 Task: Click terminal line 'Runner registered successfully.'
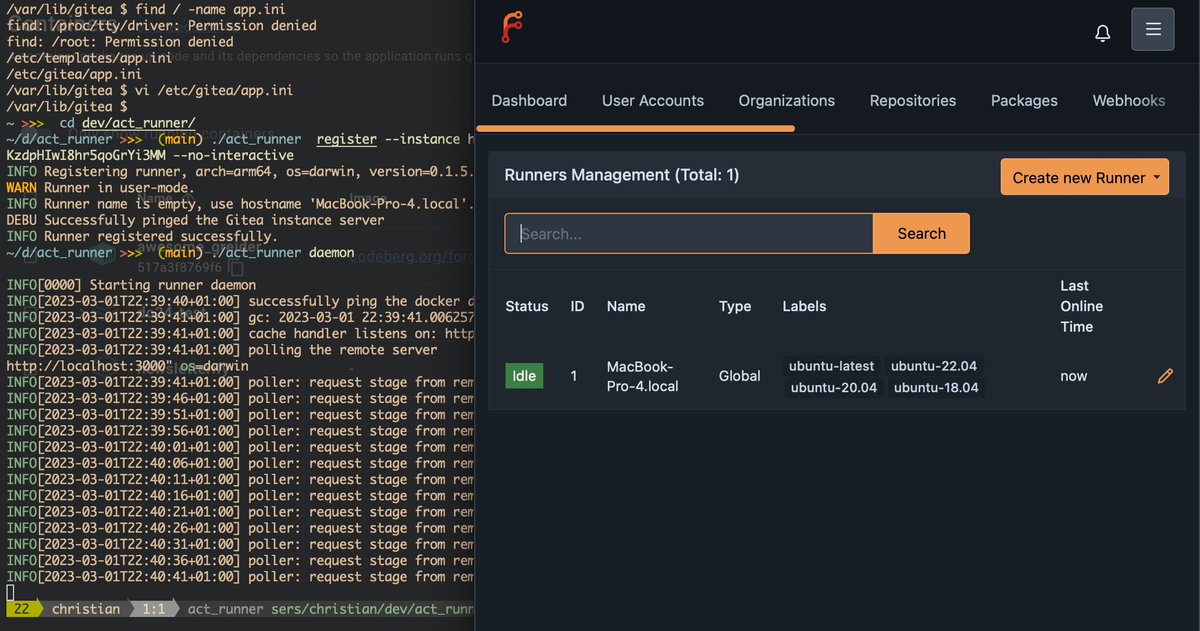click(x=140, y=236)
